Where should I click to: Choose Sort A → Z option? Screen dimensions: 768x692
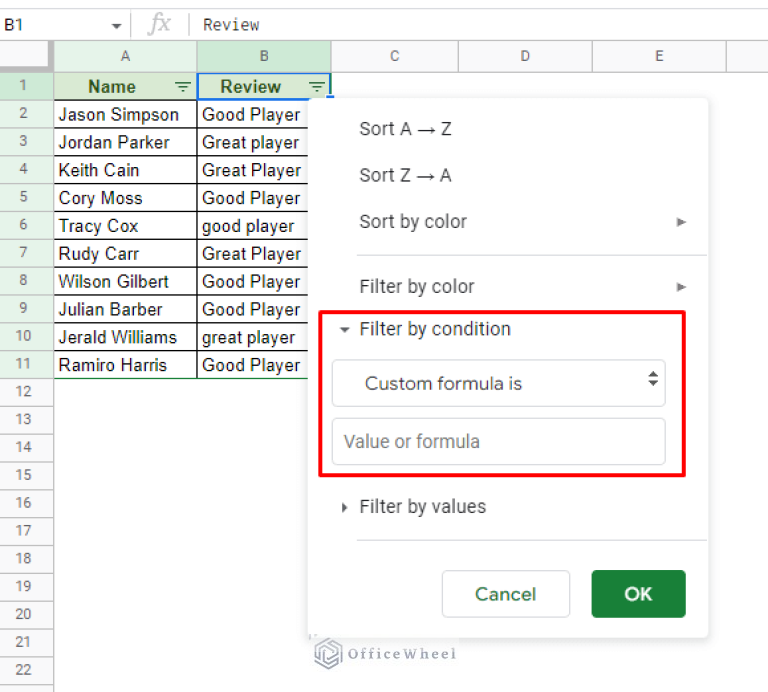tap(405, 129)
